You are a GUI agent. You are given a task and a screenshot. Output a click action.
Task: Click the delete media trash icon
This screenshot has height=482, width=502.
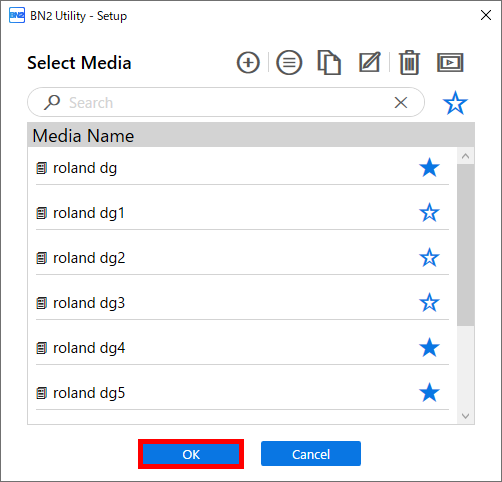pyautogui.click(x=409, y=62)
